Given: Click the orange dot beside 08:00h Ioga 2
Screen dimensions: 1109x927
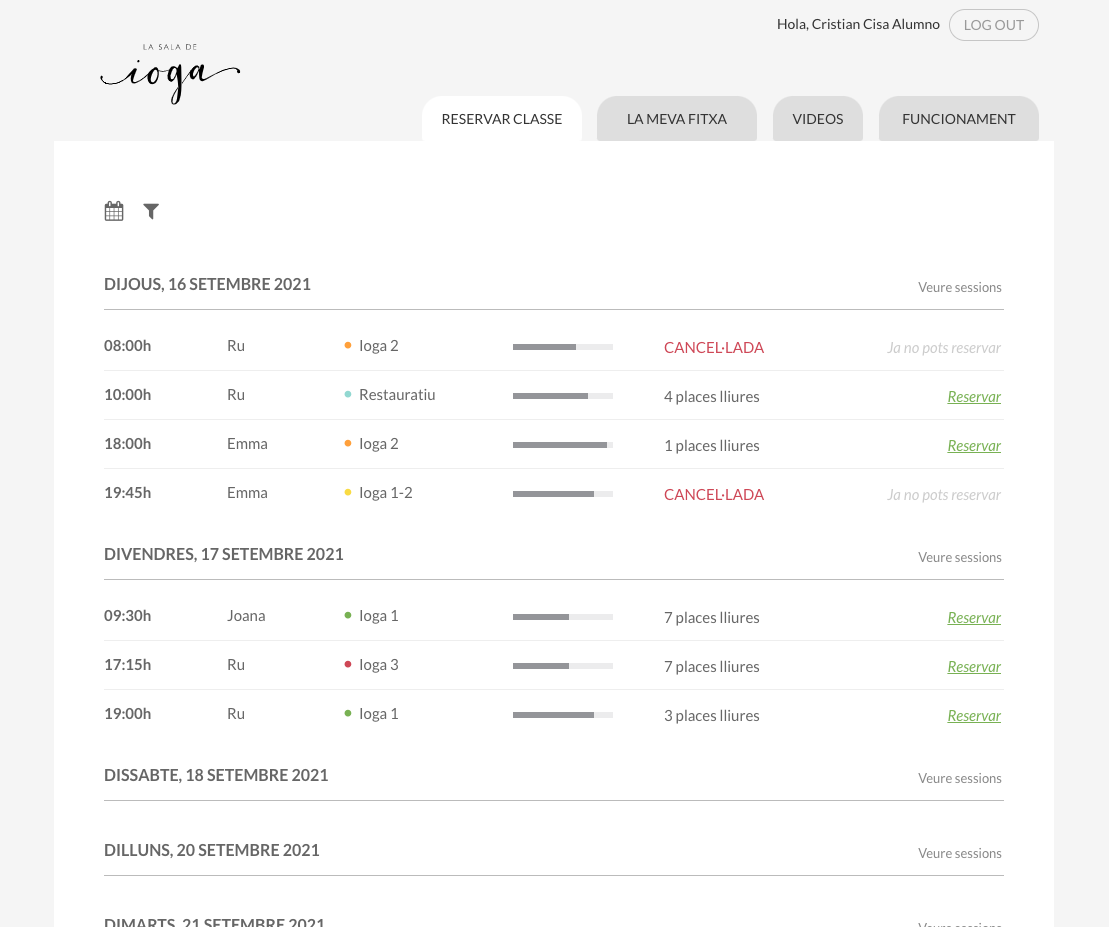Looking at the screenshot, I should (x=348, y=346).
